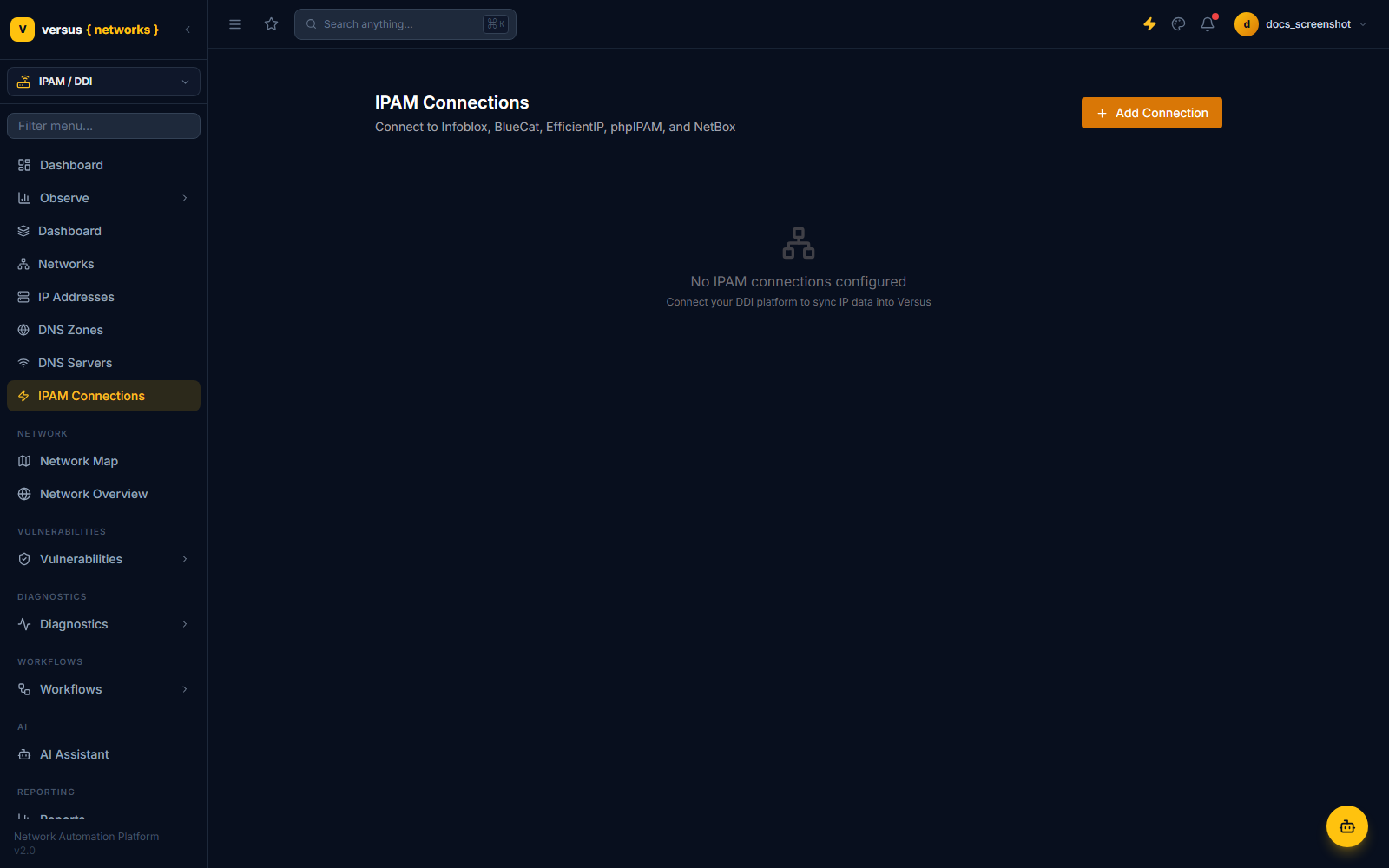Viewport: 1389px width, 868px height.
Task: Click the NETWORK section label
Action: (43, 433)
